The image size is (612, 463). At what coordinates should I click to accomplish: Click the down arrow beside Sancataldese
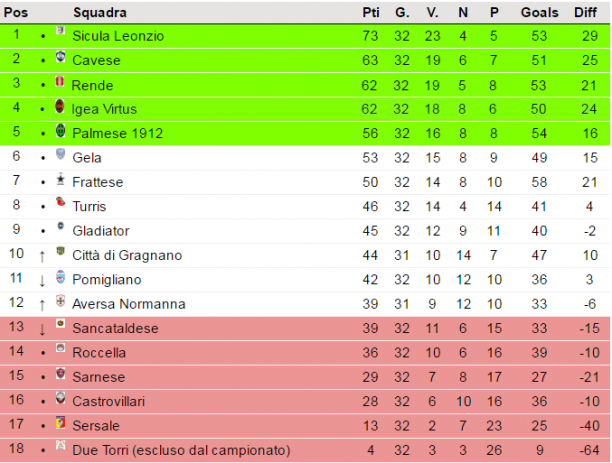coord(42,329)
